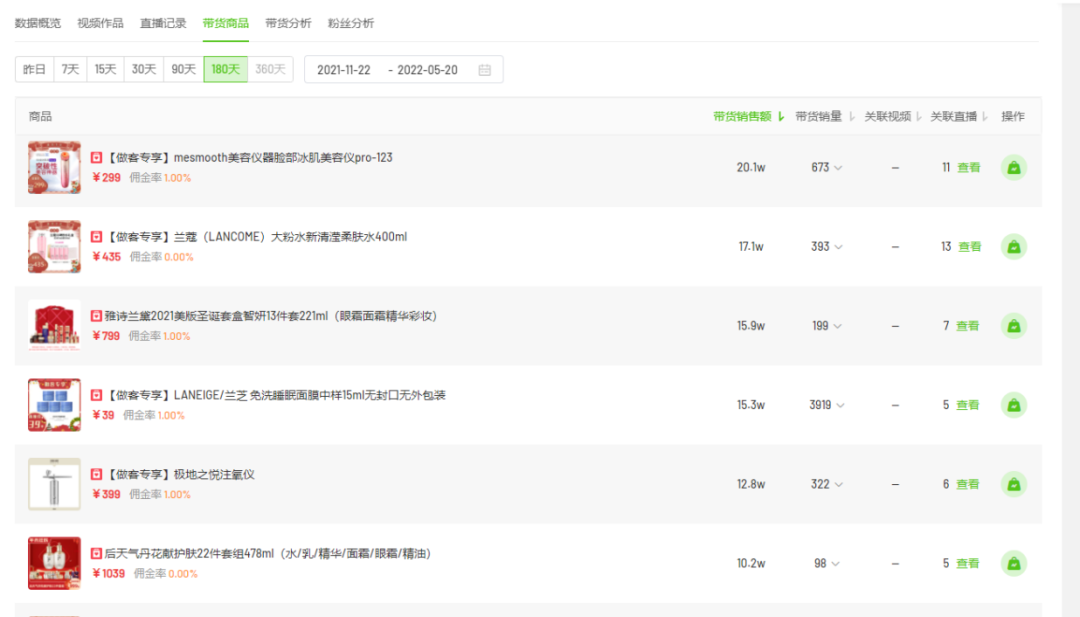
Task: Click 查看 for the 13 linked livestreams
Action: pyautogui.click(x=970, y=247)
